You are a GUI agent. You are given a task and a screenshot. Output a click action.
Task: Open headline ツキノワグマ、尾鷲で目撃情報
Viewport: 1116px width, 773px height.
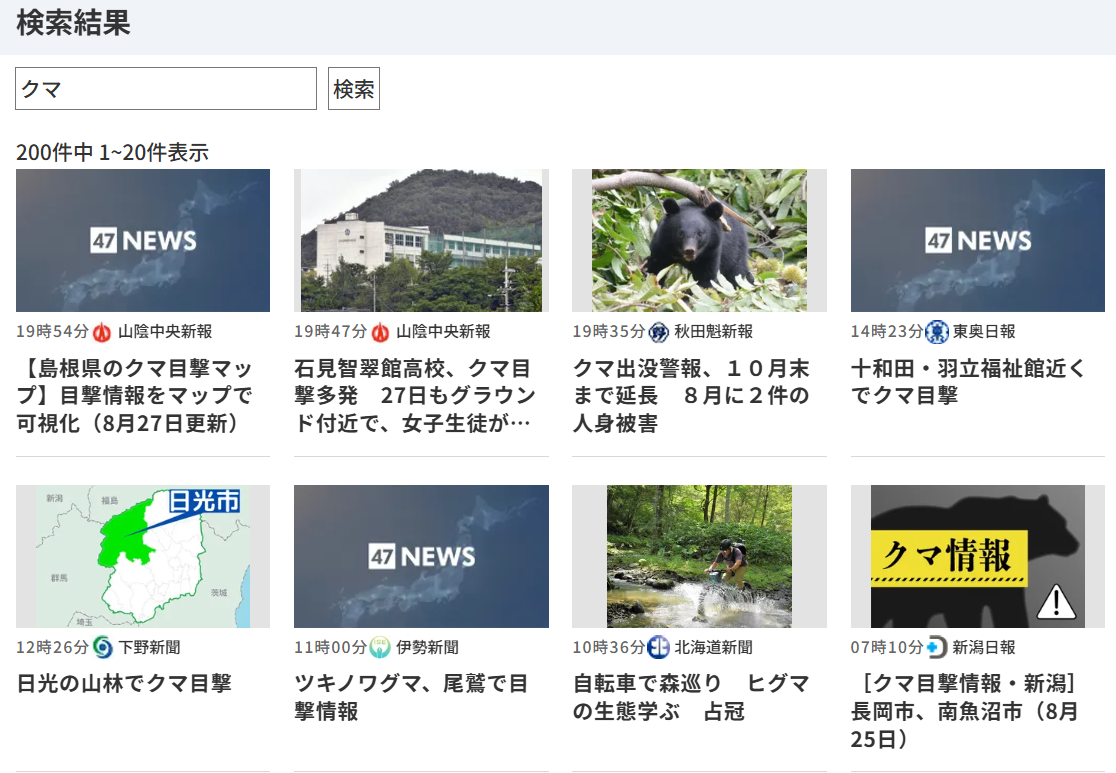[x=411, y=698]
